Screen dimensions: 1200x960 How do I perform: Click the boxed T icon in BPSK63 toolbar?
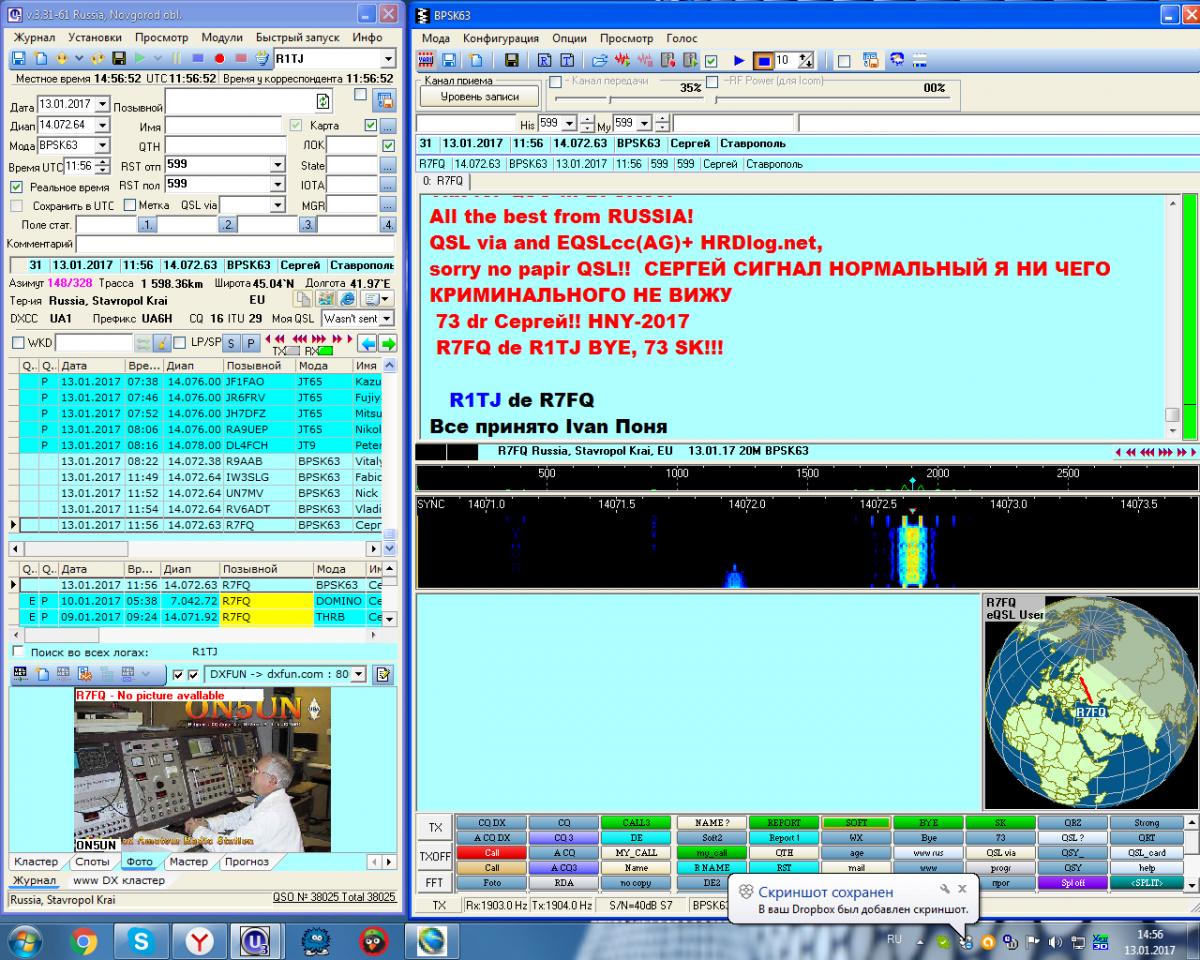pos(567,61)
